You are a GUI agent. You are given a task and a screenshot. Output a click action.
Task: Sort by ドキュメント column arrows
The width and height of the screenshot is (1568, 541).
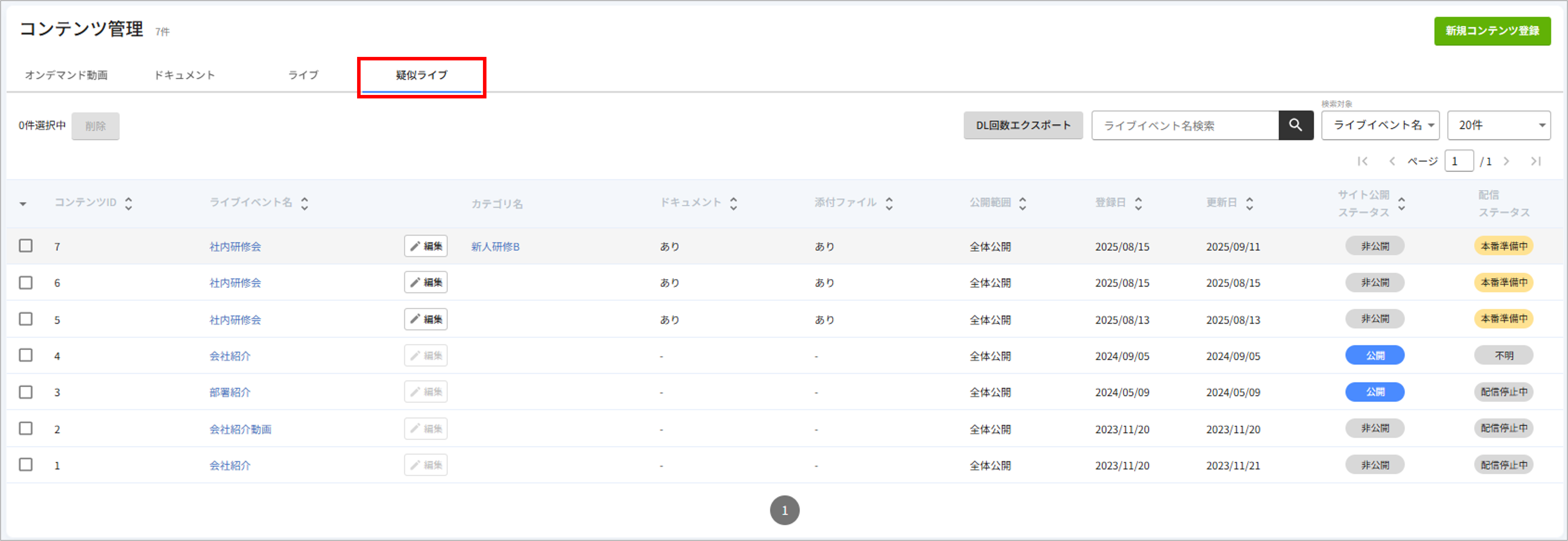pos(734,204)
